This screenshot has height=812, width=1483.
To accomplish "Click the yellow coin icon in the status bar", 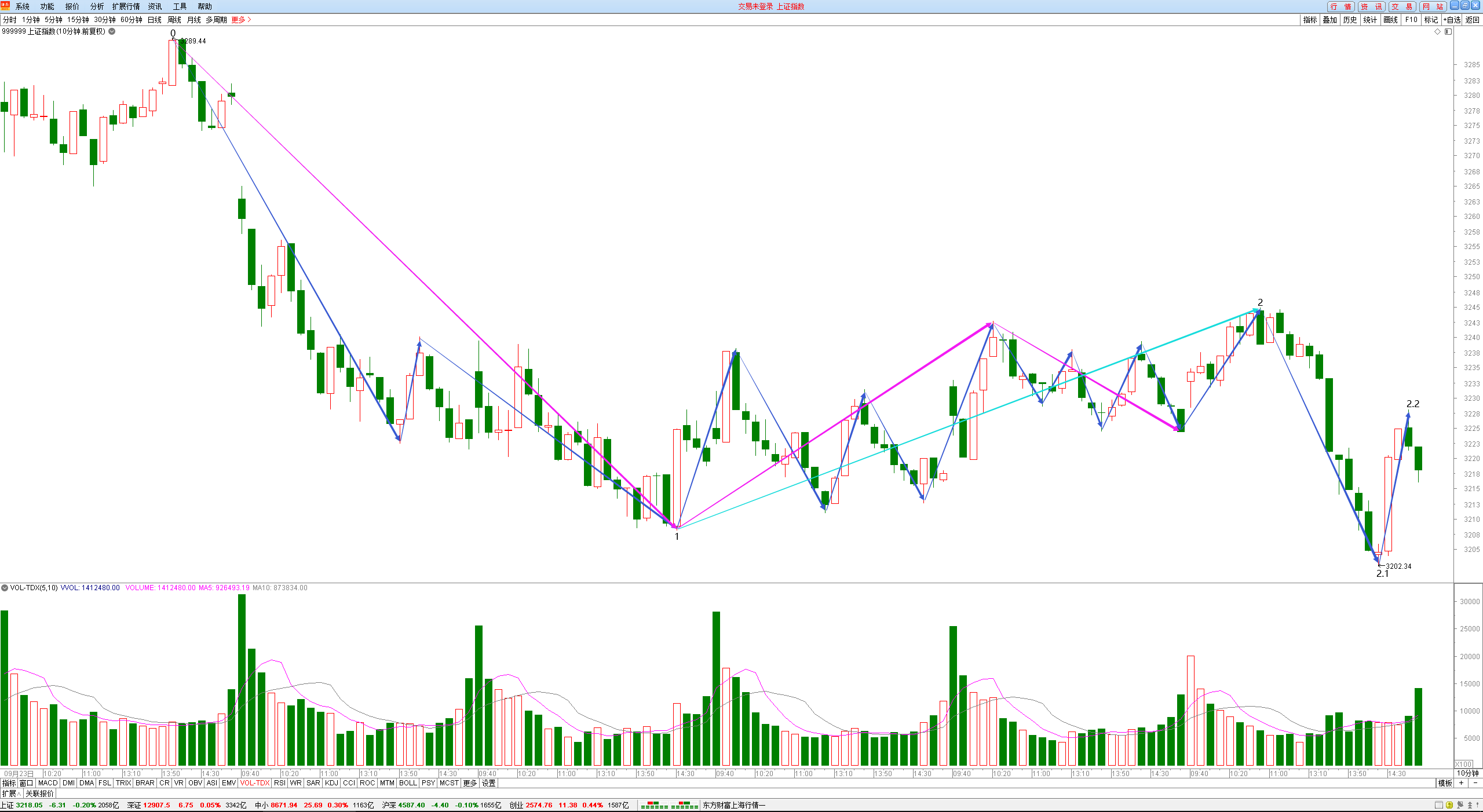I will click(1449, 805).
